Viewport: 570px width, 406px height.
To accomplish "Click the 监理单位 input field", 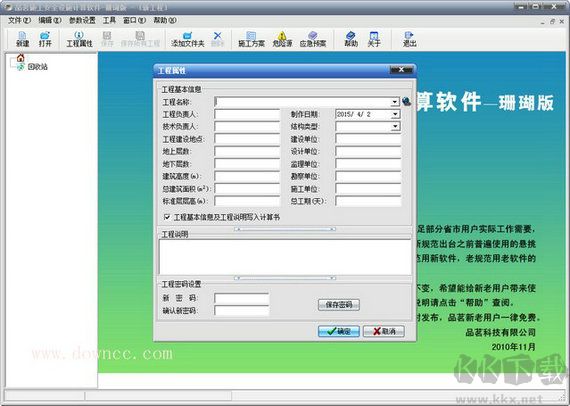I will tap(368, 164).
